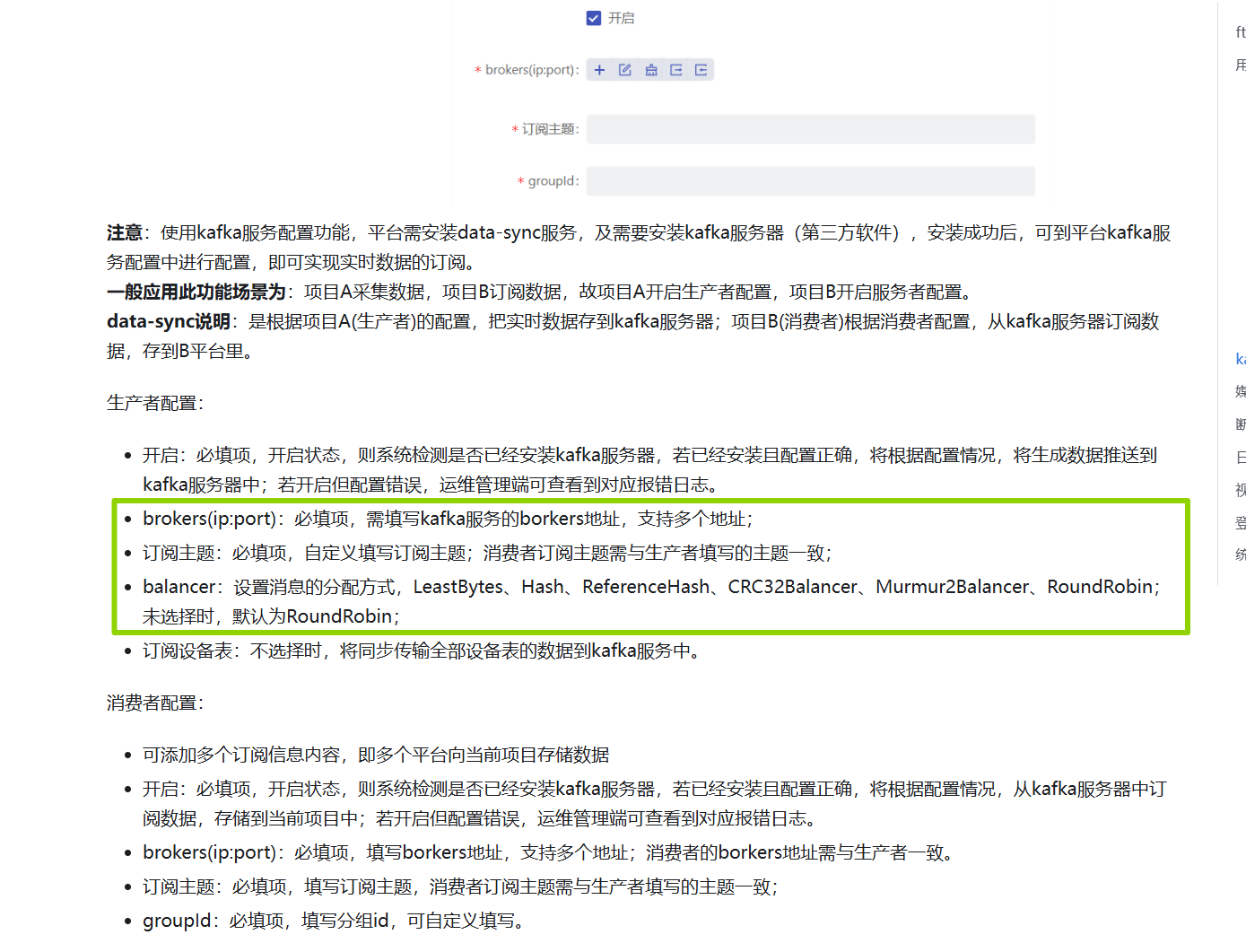Click the plus icon to add a broker
The height and width of the screenshot is (952, 1246).
pos(599,70)
